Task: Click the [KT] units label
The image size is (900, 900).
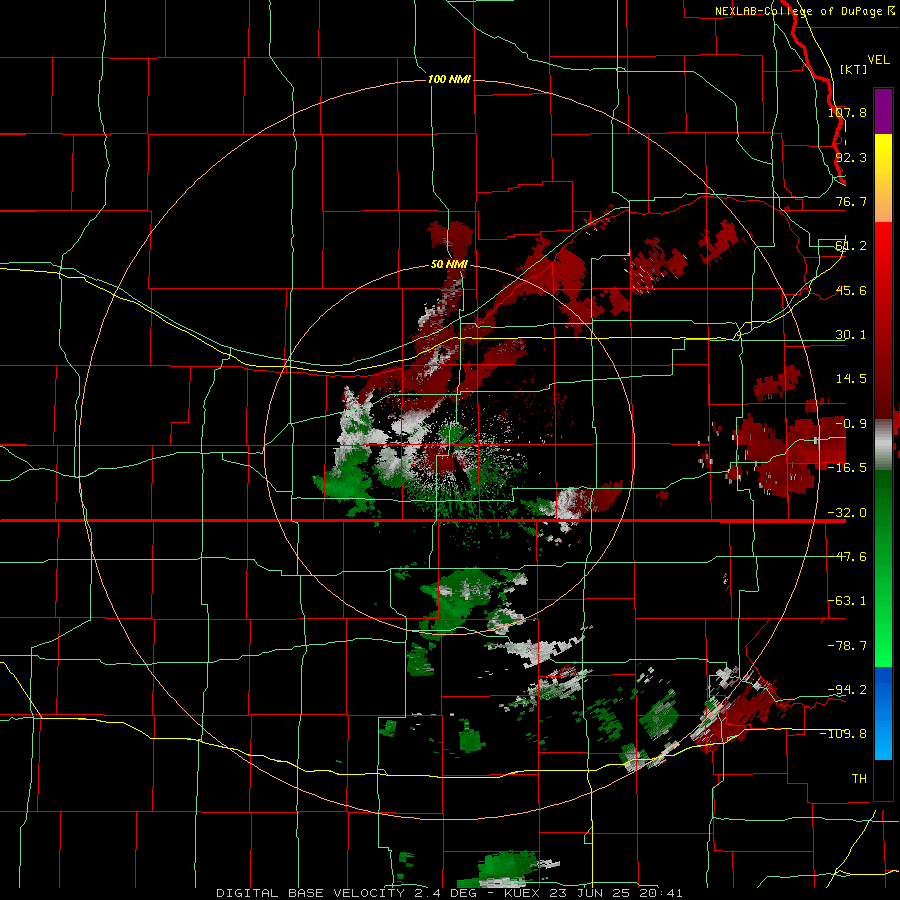Action: [x=854, y=69]
